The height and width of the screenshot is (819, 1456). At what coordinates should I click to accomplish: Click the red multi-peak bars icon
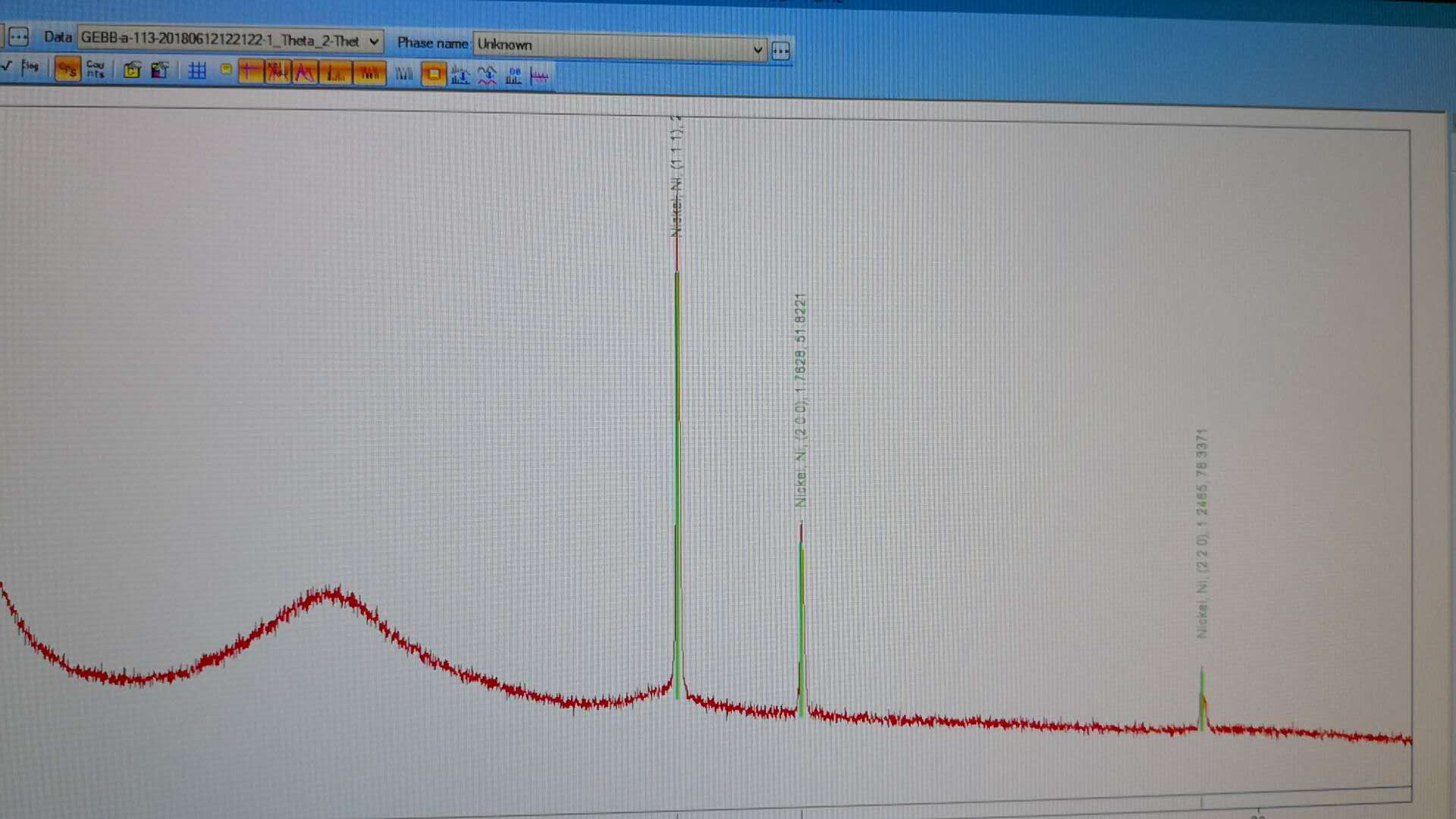(369, 73)
